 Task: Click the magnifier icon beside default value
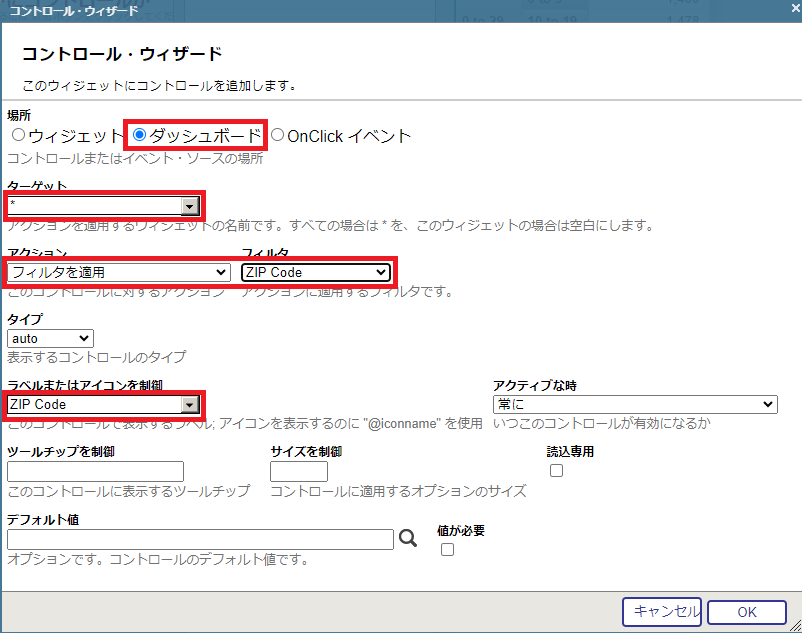[408, 539]
